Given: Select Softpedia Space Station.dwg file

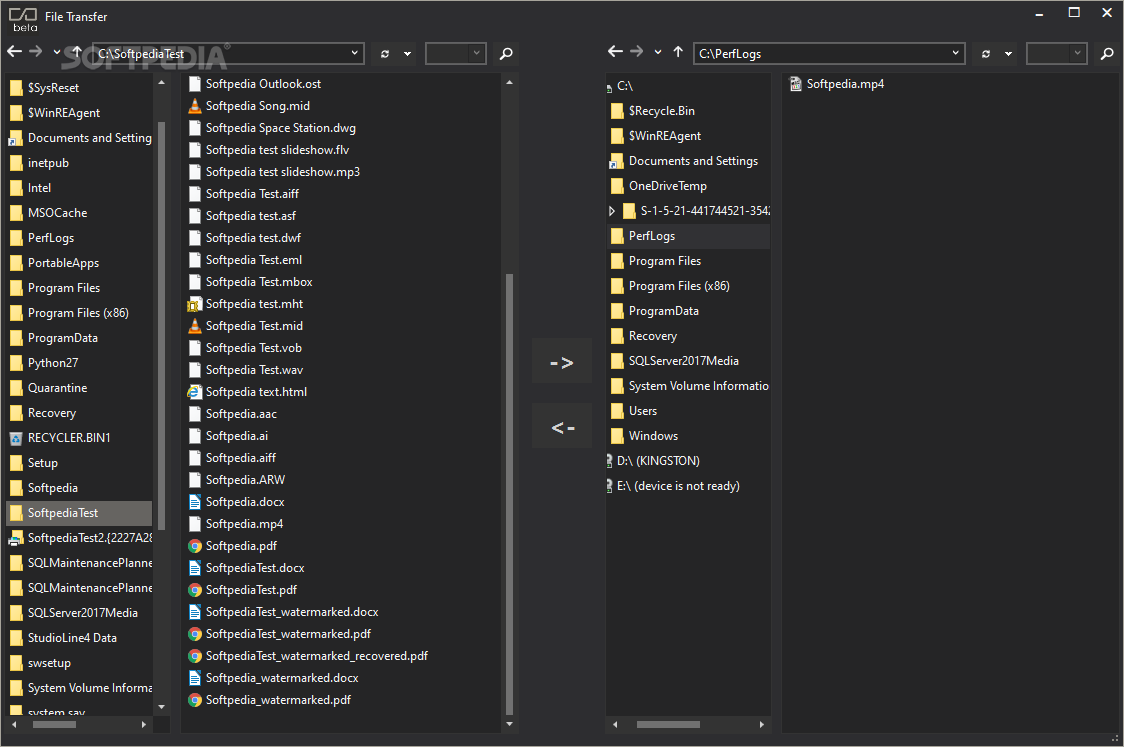Looking at the screenshot, I should [x=272, y=128].
